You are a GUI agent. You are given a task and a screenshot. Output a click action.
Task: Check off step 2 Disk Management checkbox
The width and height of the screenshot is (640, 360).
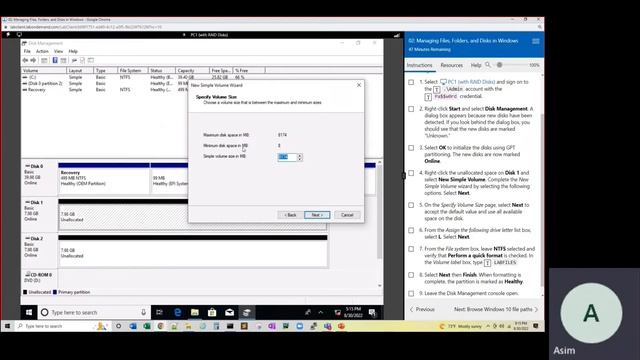(411, 109)
